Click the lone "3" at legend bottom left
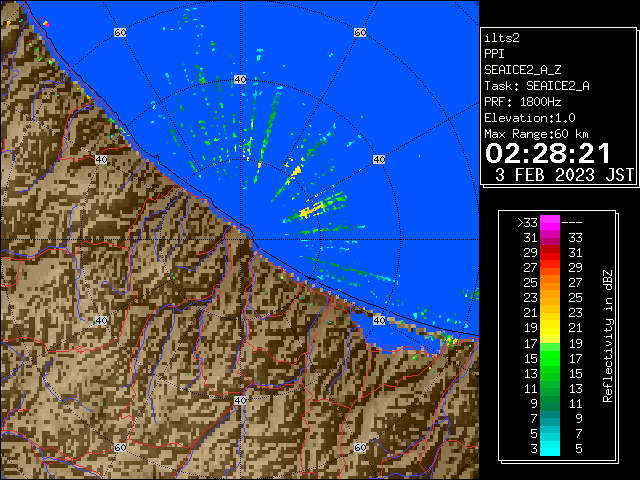This screenshot has width=640, height=480. [534, 449]
